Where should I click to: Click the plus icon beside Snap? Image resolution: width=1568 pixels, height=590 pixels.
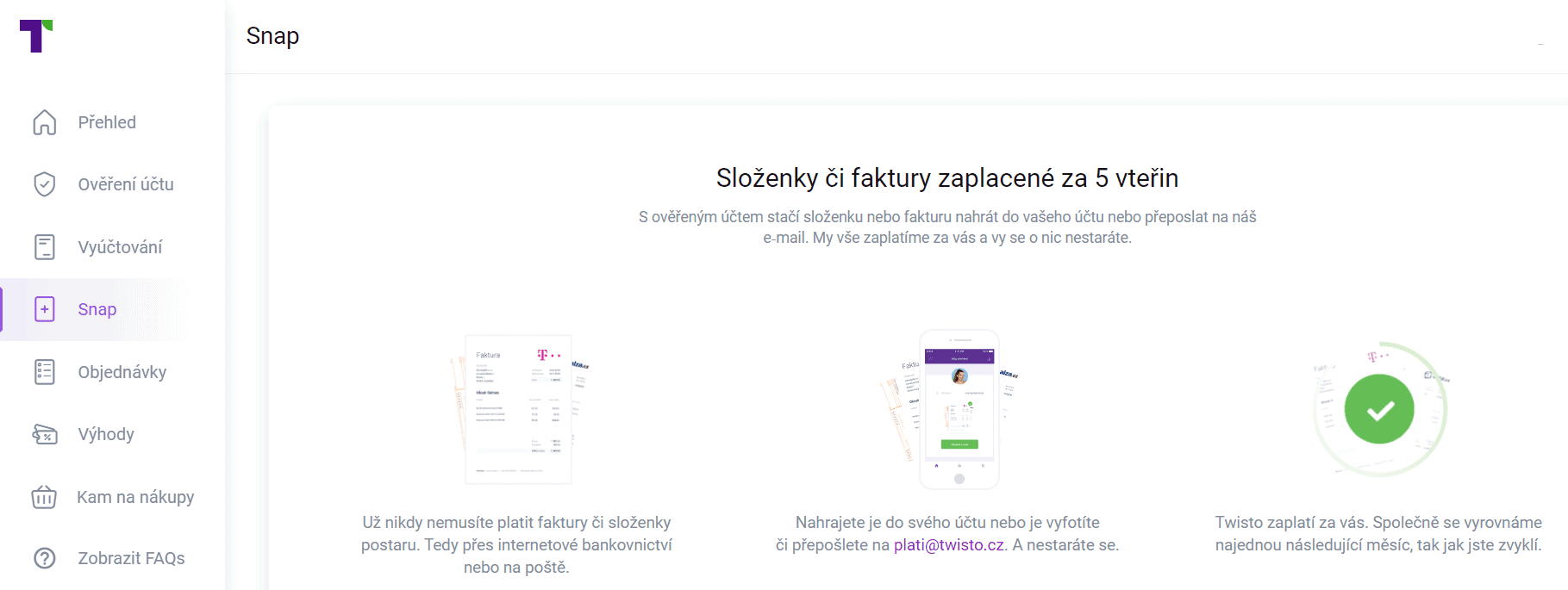45,309
